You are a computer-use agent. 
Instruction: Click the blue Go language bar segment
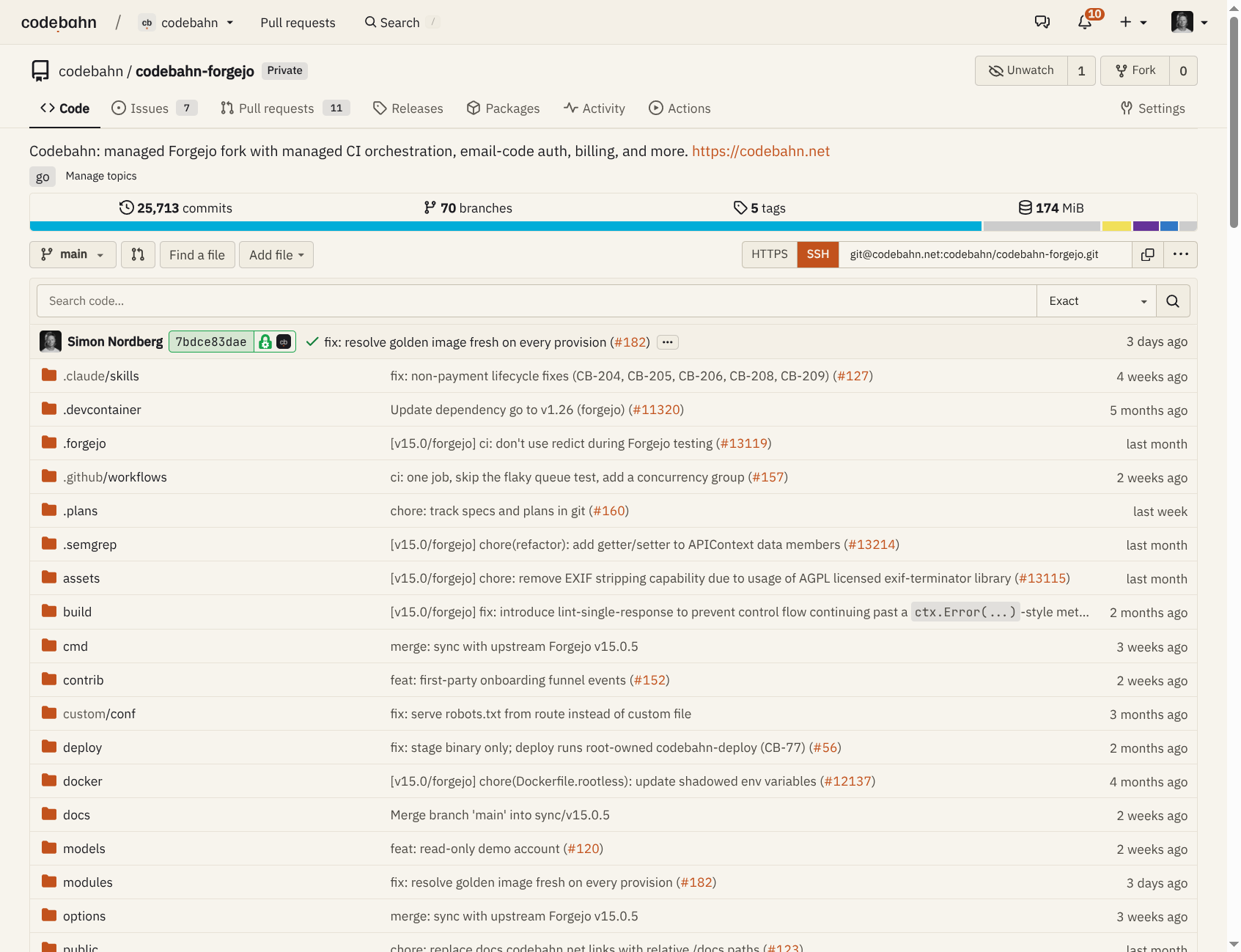[x=506, y=226]
